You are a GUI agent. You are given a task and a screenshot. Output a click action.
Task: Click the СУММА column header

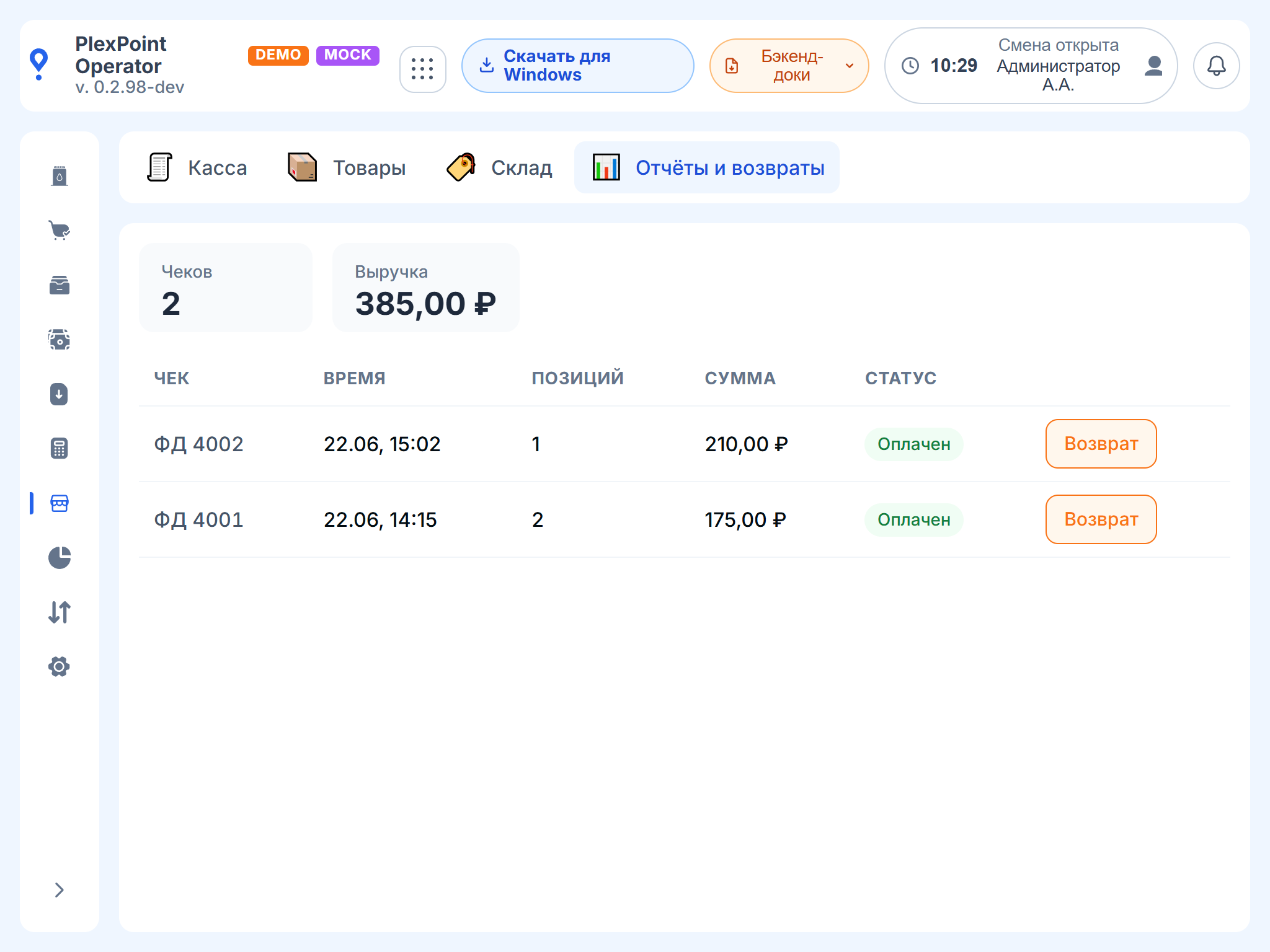(x=740, y=378)
